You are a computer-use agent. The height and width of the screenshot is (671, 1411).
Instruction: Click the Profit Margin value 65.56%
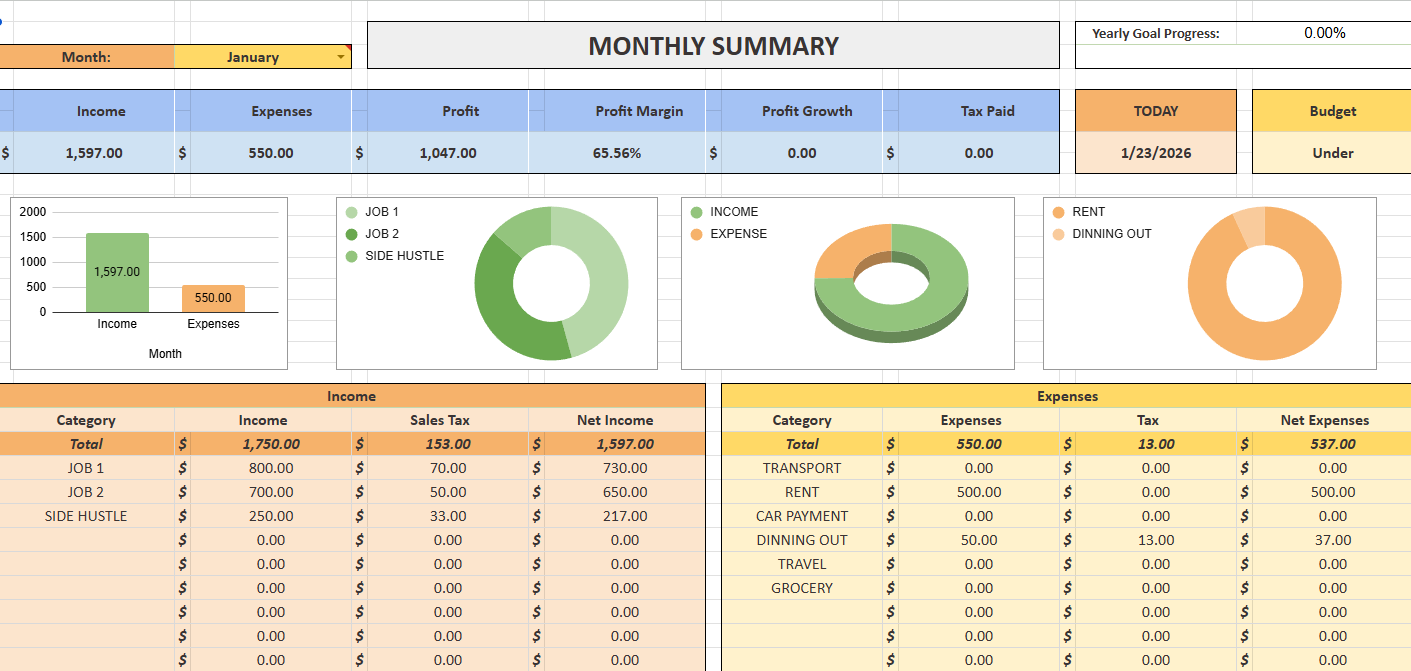tap(617, 153)
